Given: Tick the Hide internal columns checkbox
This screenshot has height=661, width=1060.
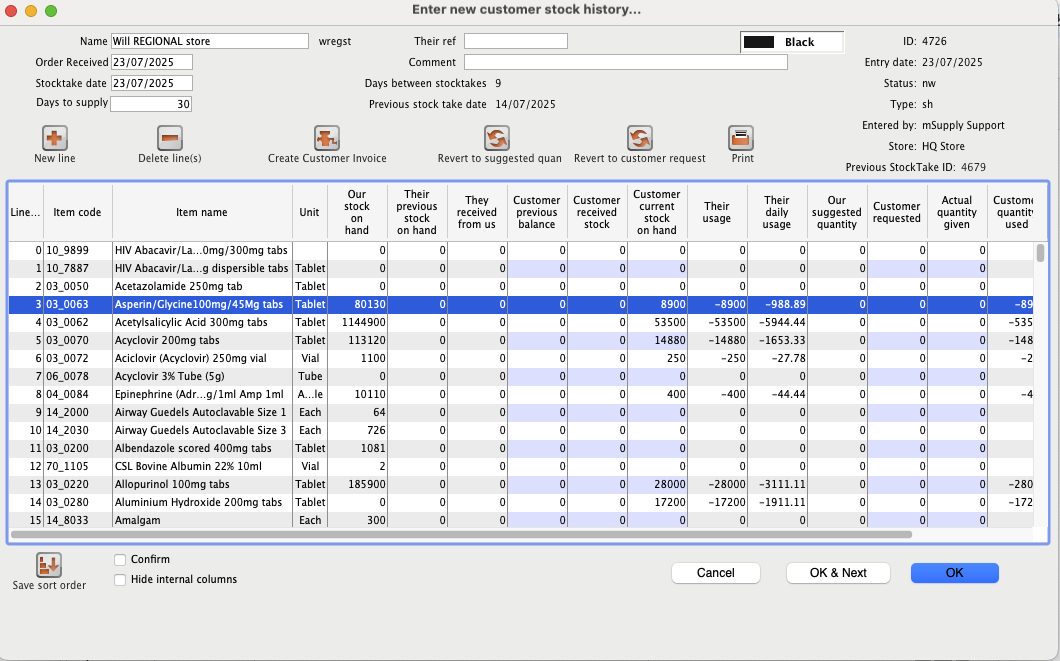Looking at the screenshot, I should 120,579.
